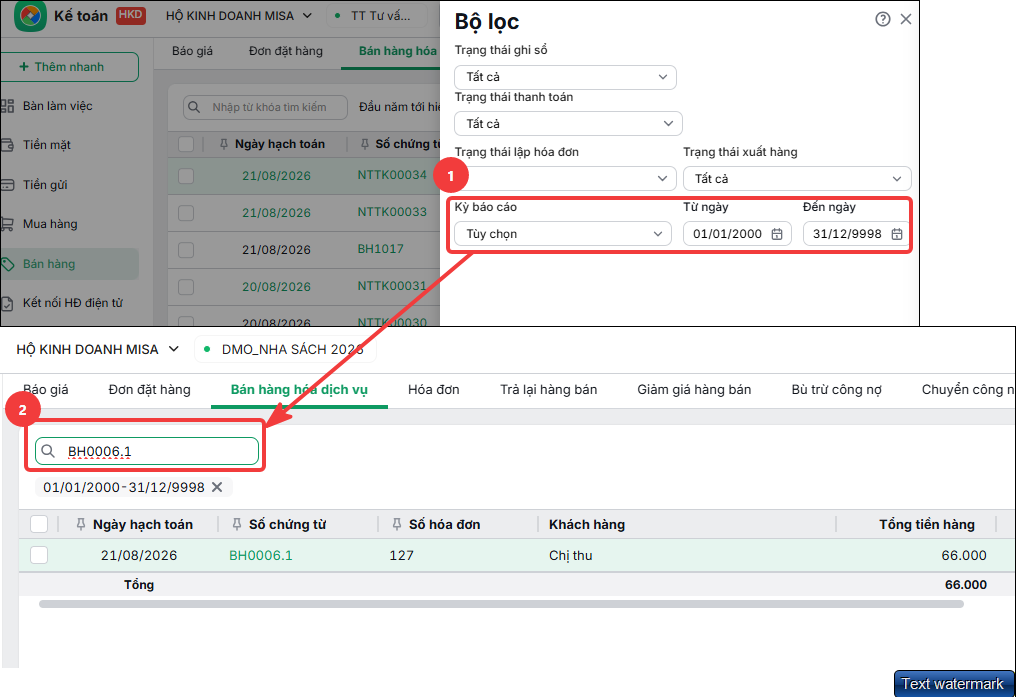
Task: Open calendar picker for Từ ngày
Action: coord(777,234)
